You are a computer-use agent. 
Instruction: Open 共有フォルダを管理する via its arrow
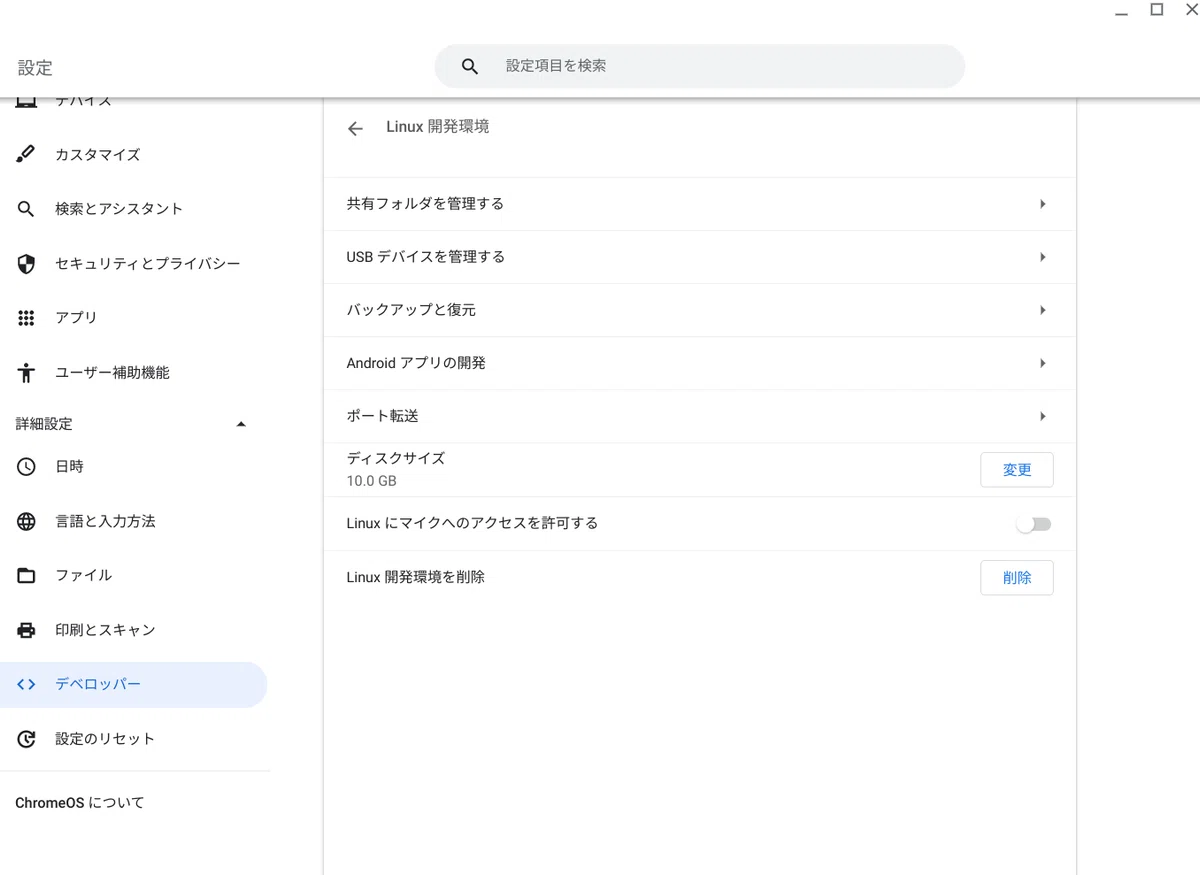(1043, 204)
